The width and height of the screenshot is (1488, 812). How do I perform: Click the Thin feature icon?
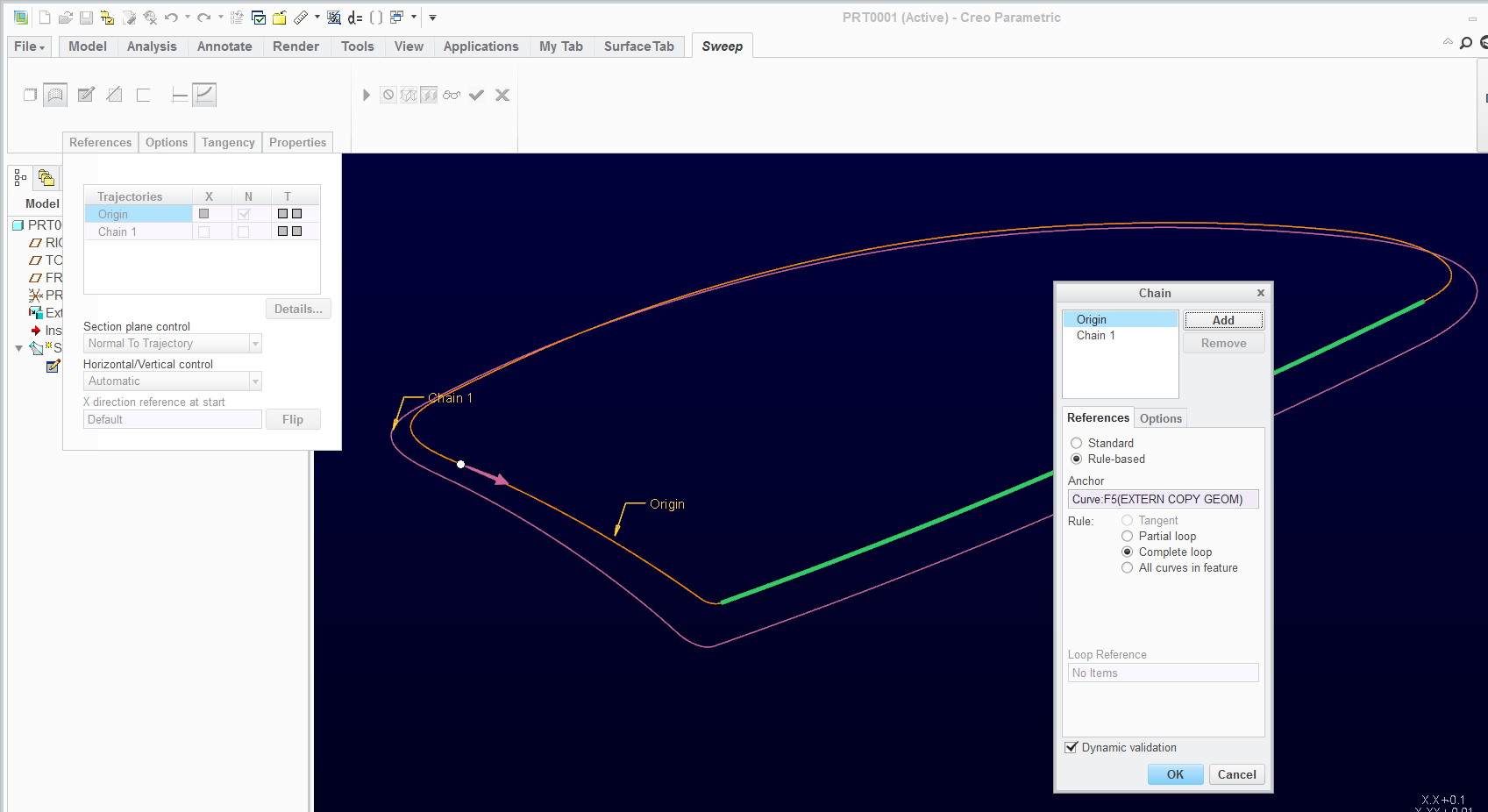(143, 95)
